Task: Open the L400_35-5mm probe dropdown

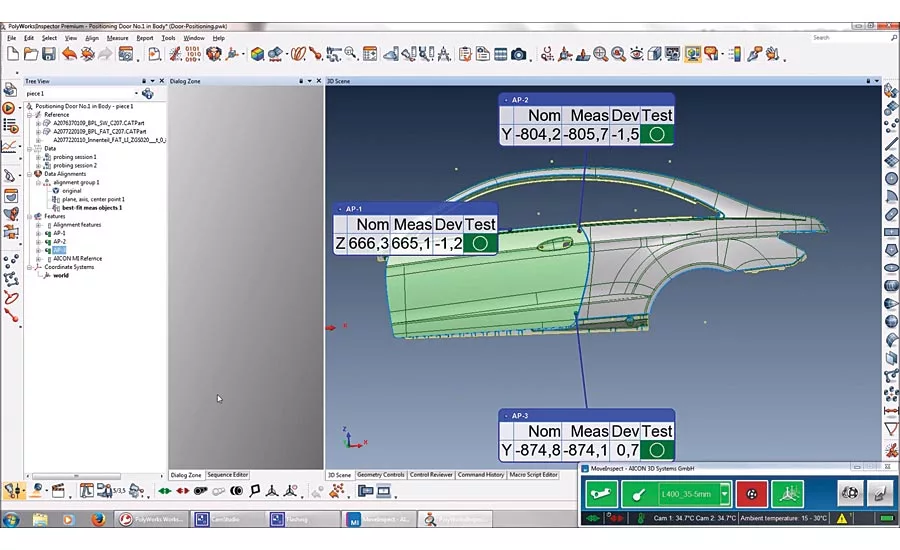Action: point(725,494)
